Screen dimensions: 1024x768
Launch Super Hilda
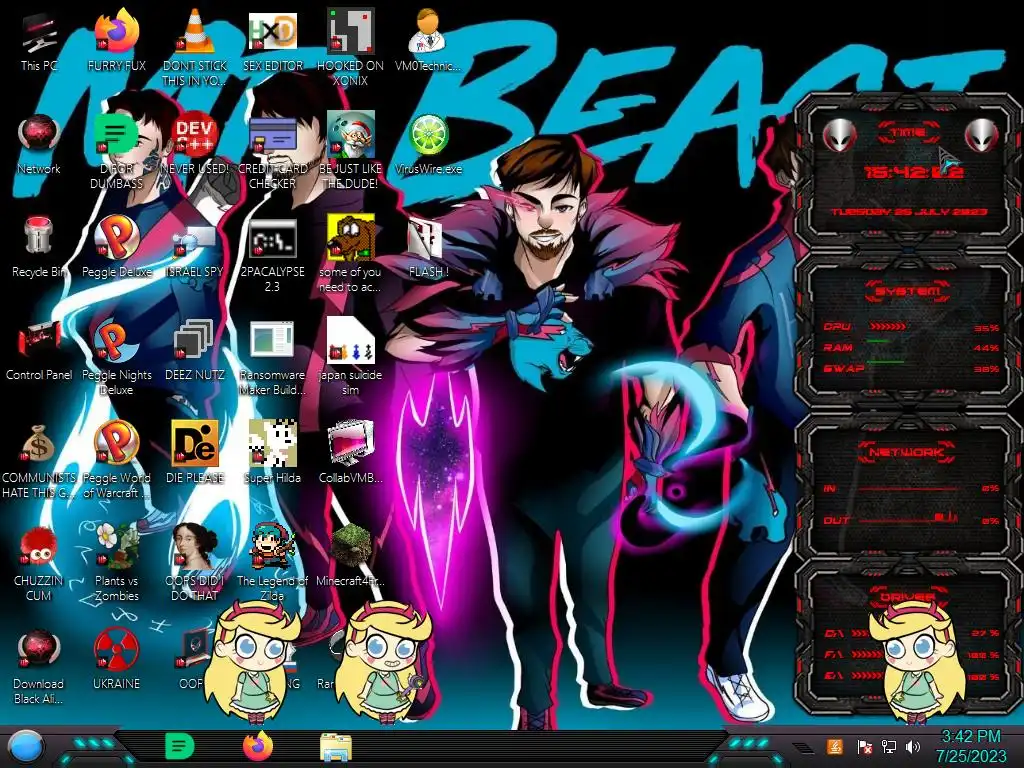(272, 452)
